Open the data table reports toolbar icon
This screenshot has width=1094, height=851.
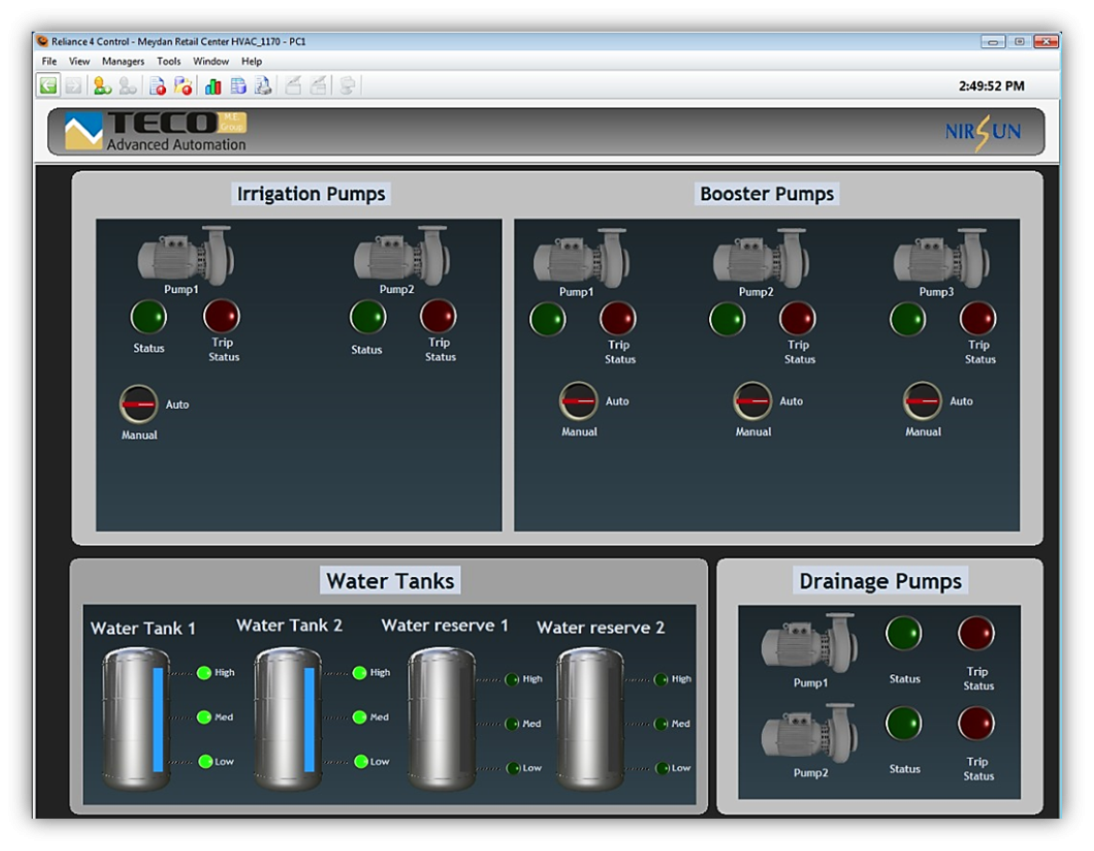(x=239, y=86)
